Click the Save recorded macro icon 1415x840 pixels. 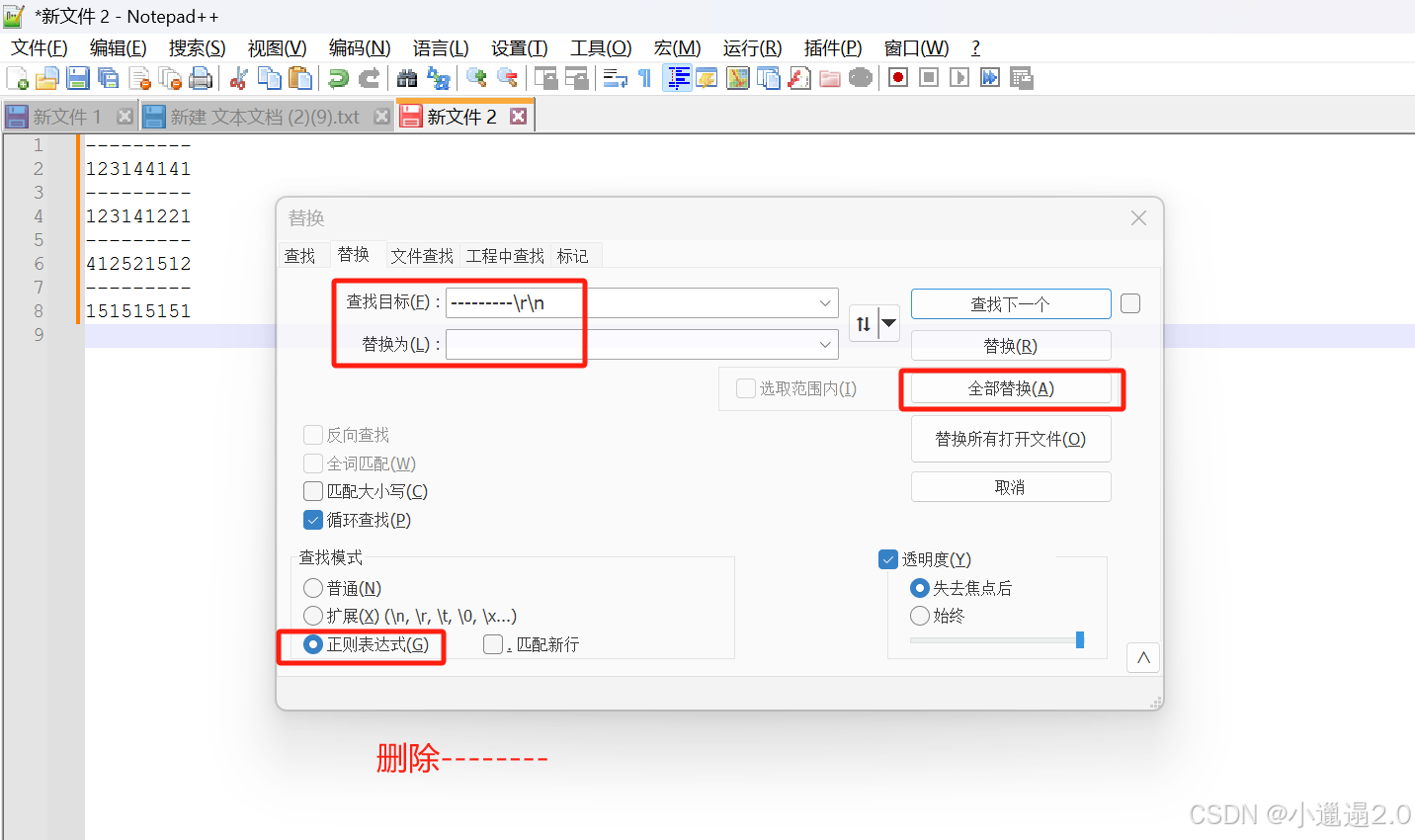coord(1021,78)
